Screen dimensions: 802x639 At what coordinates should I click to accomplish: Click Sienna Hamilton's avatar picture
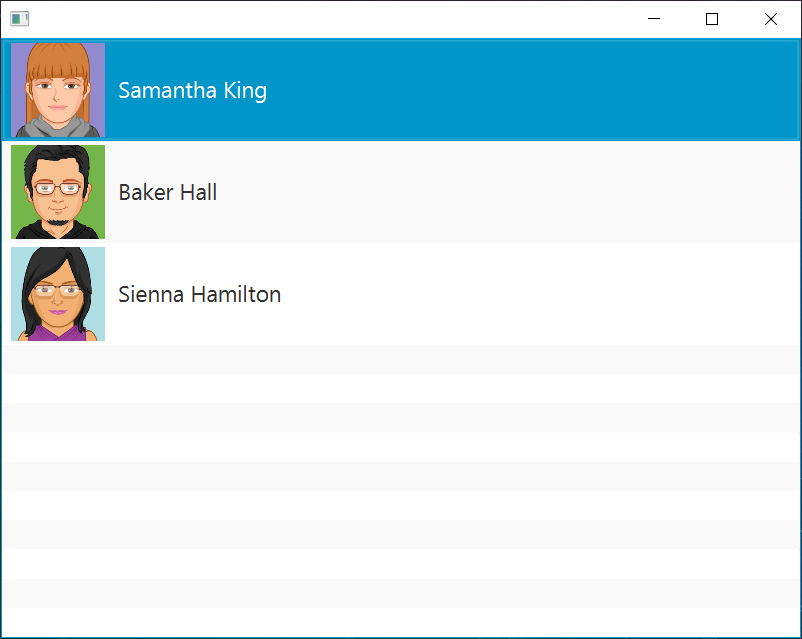pyautogui.click(x=58, y=294)
